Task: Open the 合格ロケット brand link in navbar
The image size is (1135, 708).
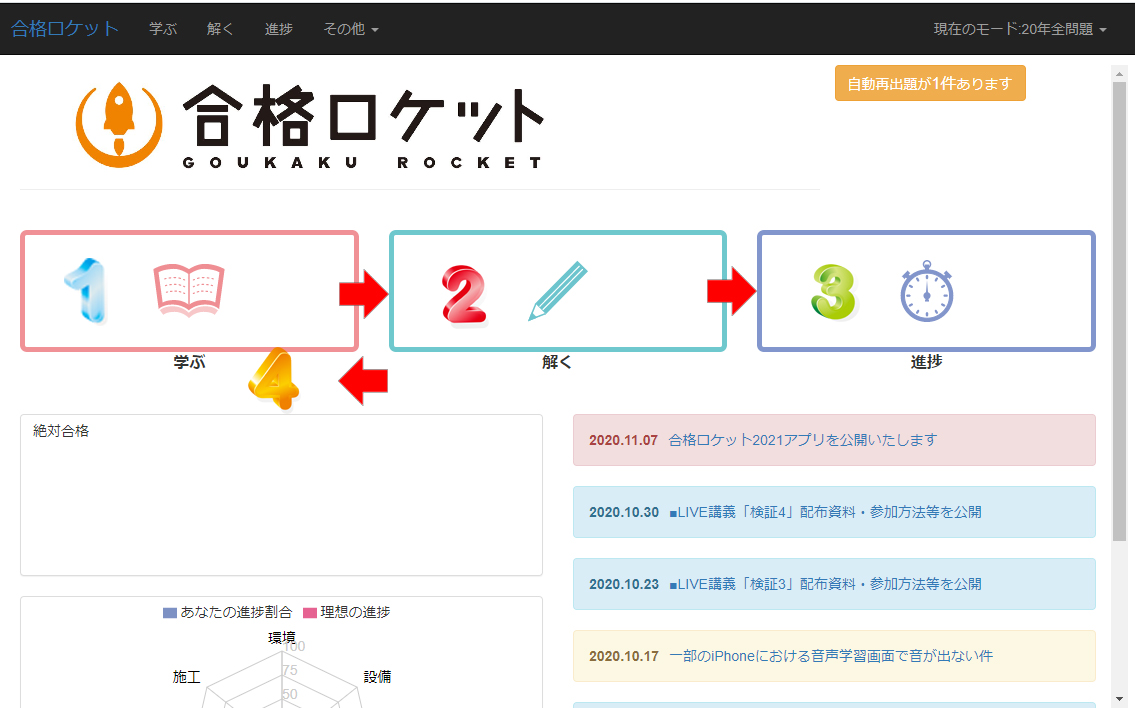Action: 65,29
